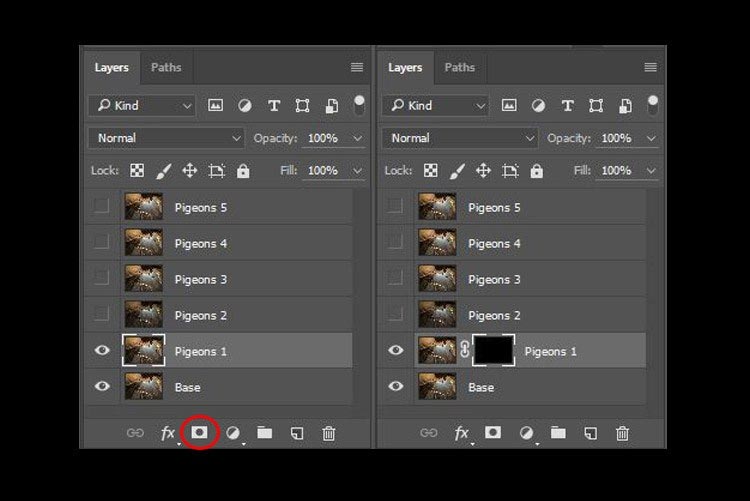Image resolution: width=750 pixels, height=501 pixels.
Task: Create new group in right panel
Action: pyautogui.click(x=558, y=433)
